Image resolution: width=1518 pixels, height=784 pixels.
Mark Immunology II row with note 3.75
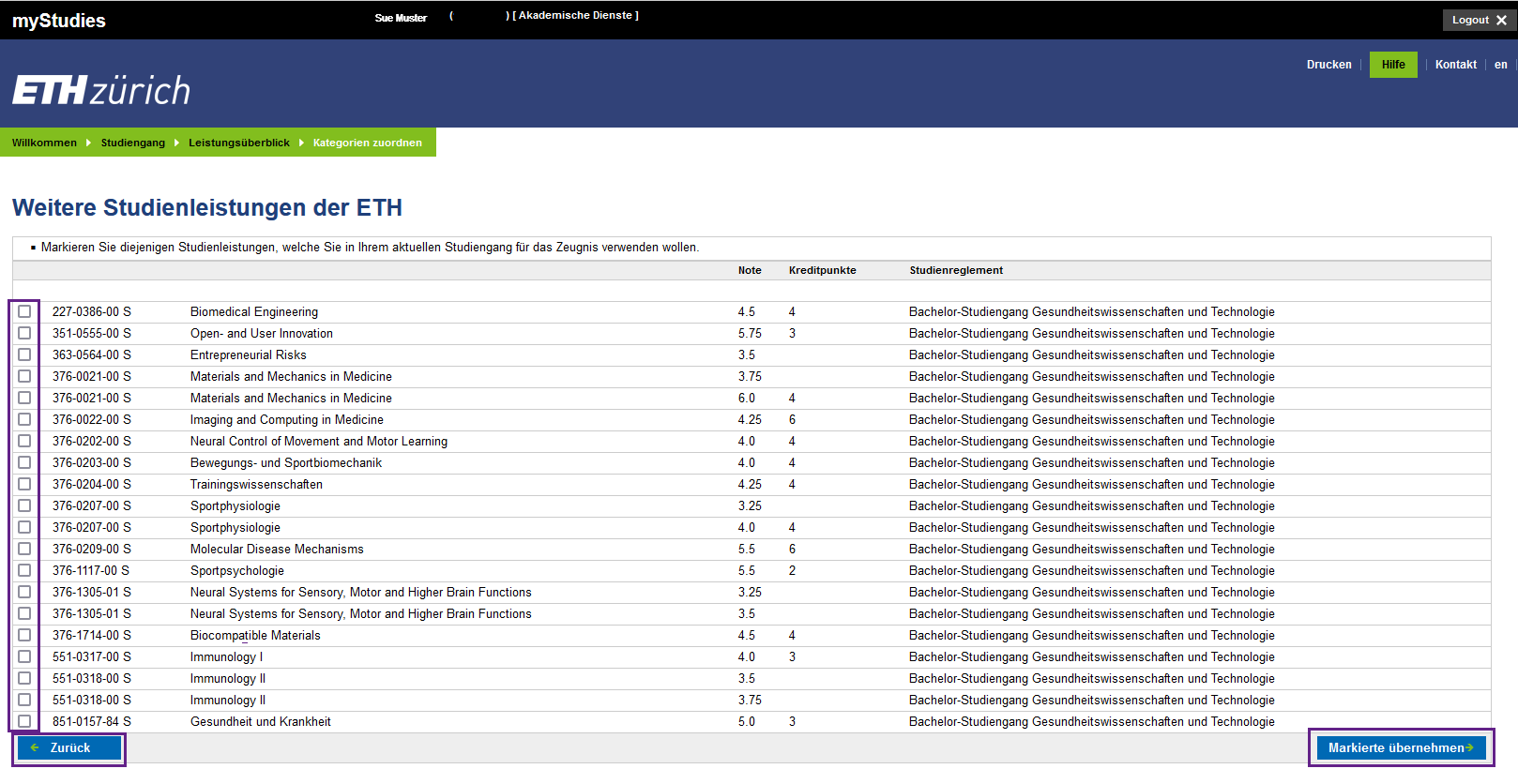[24, 700]
